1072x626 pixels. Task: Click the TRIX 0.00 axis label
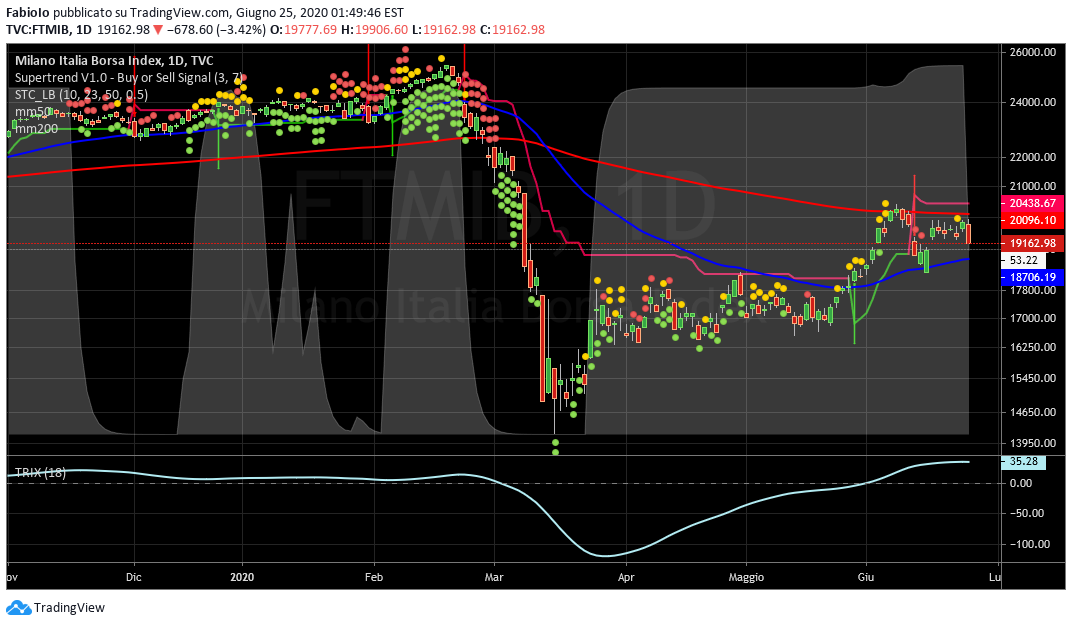click(x=1021, y=483)
